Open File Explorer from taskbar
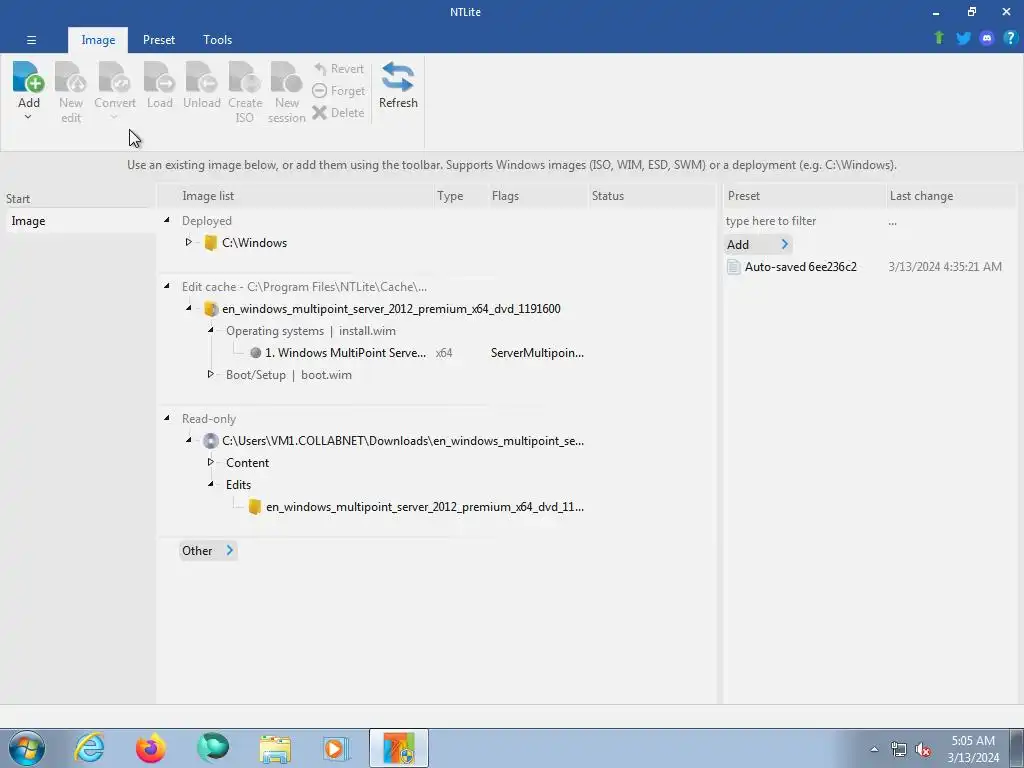This screenshot has height=768, width=1024. 275,748
